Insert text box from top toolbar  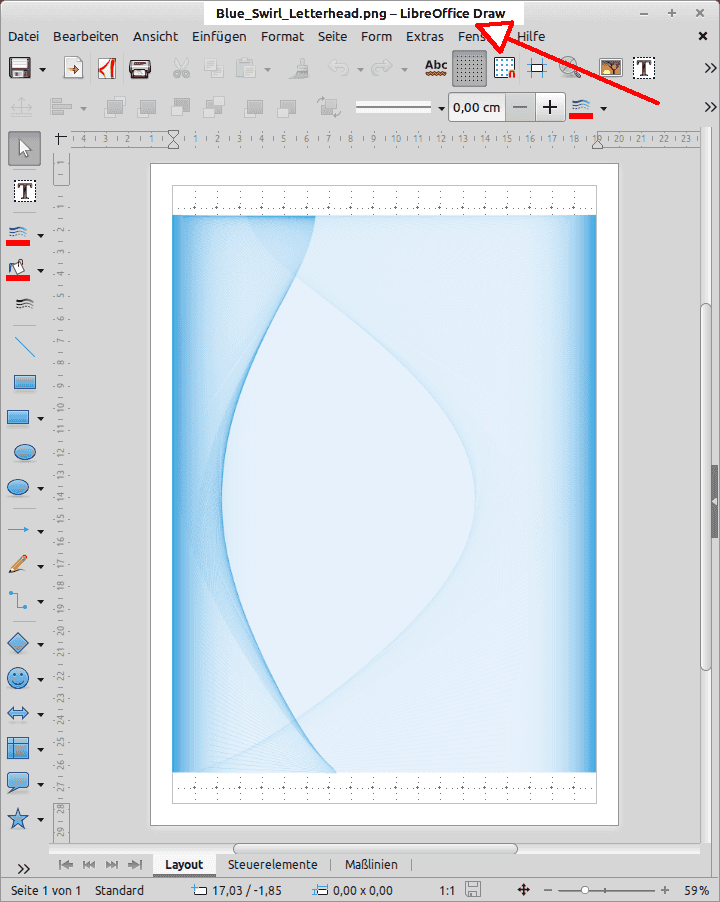point(644,68)
